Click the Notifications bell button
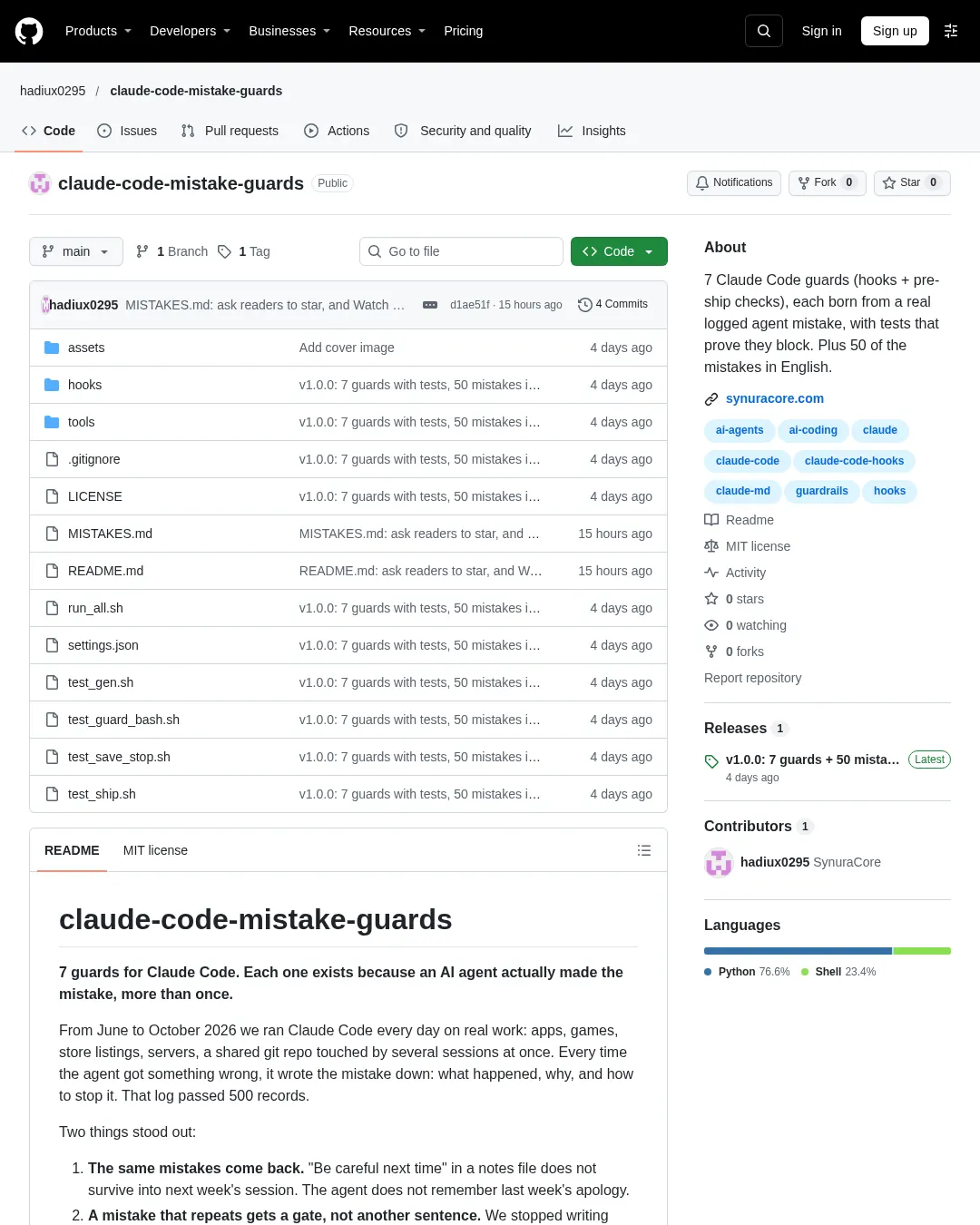 tap(734, 182)
